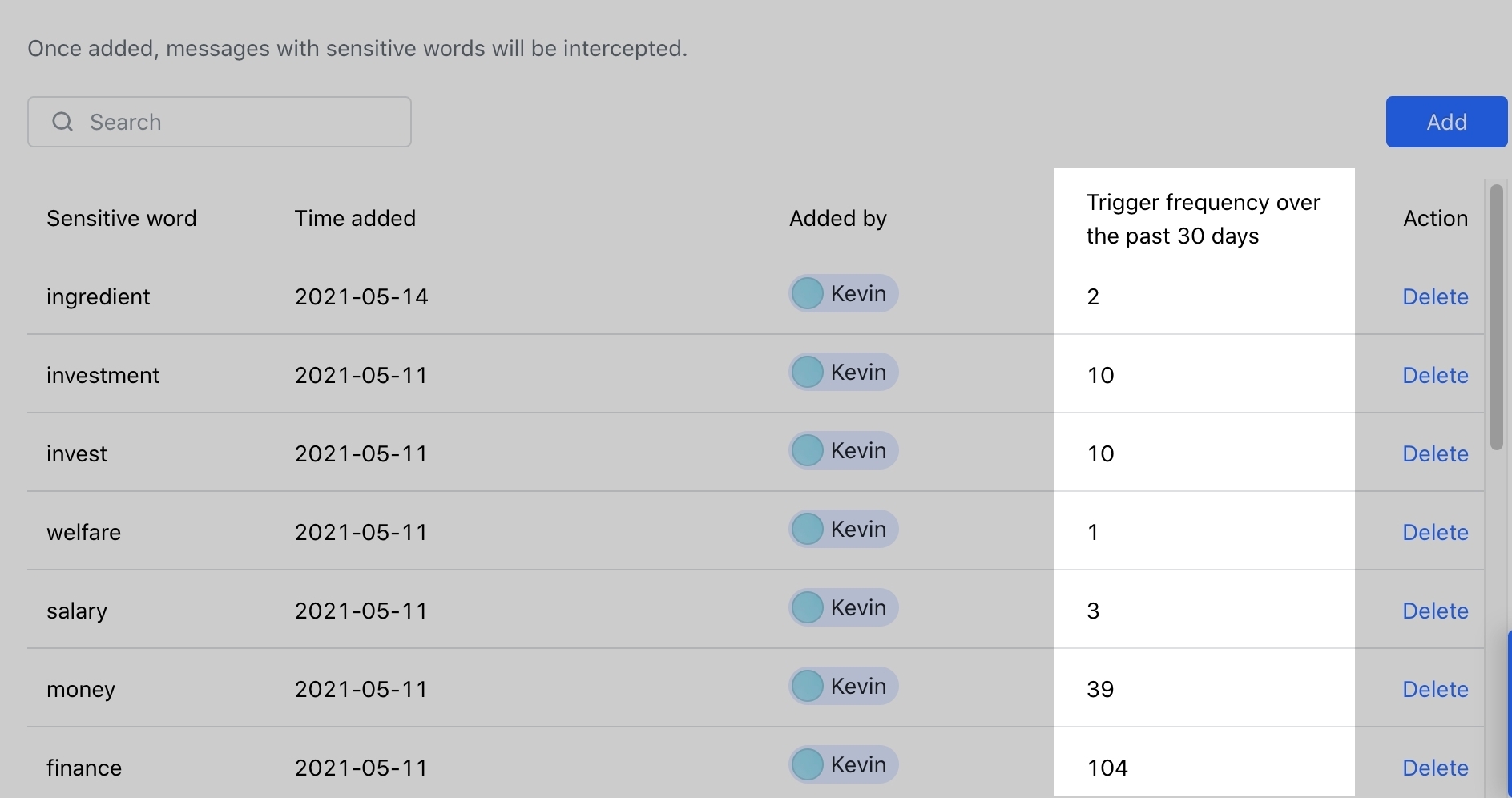Delete the sensitive word finance

coord(1435,768)
